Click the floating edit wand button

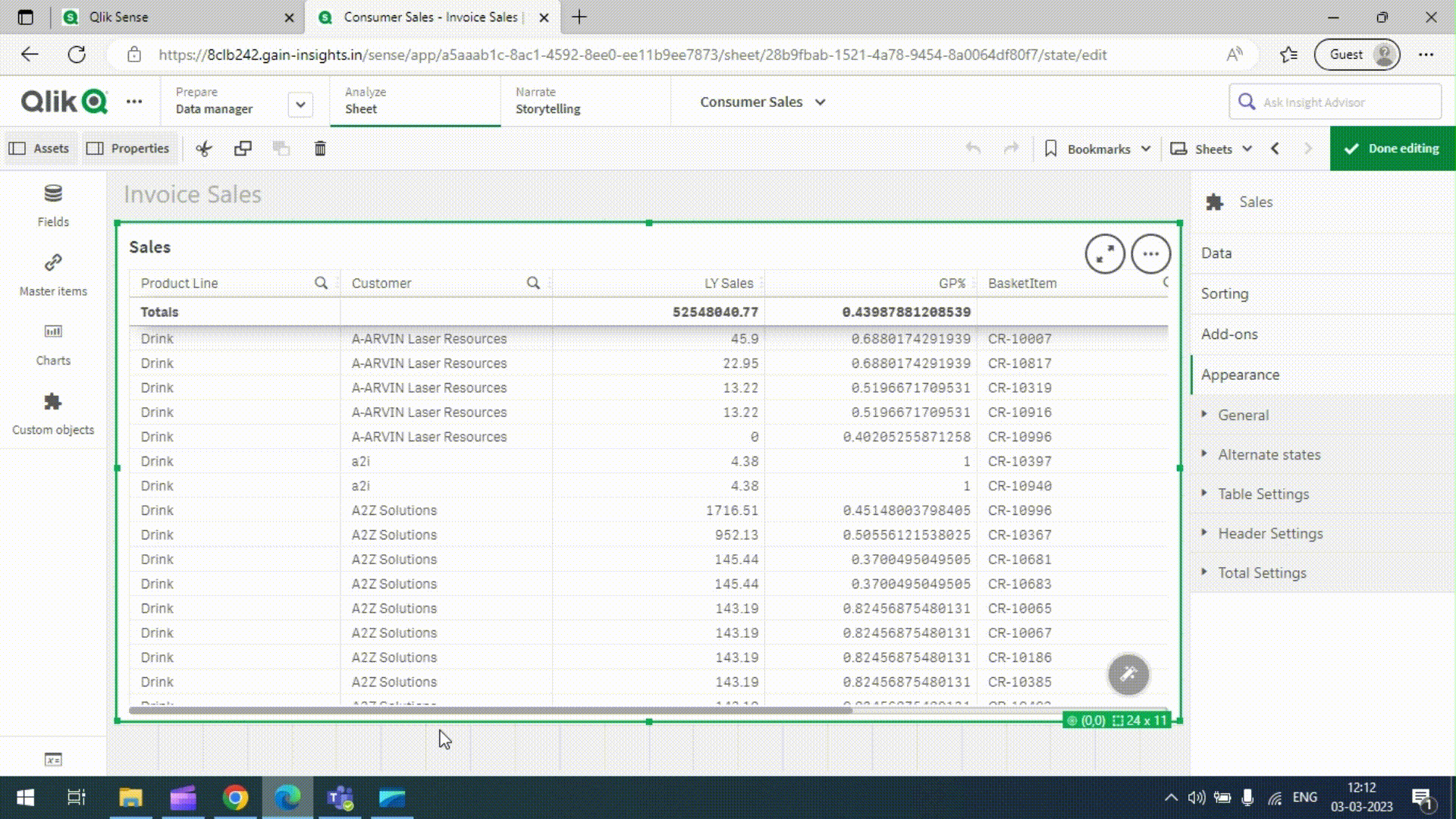click(x=1128, y=674)
